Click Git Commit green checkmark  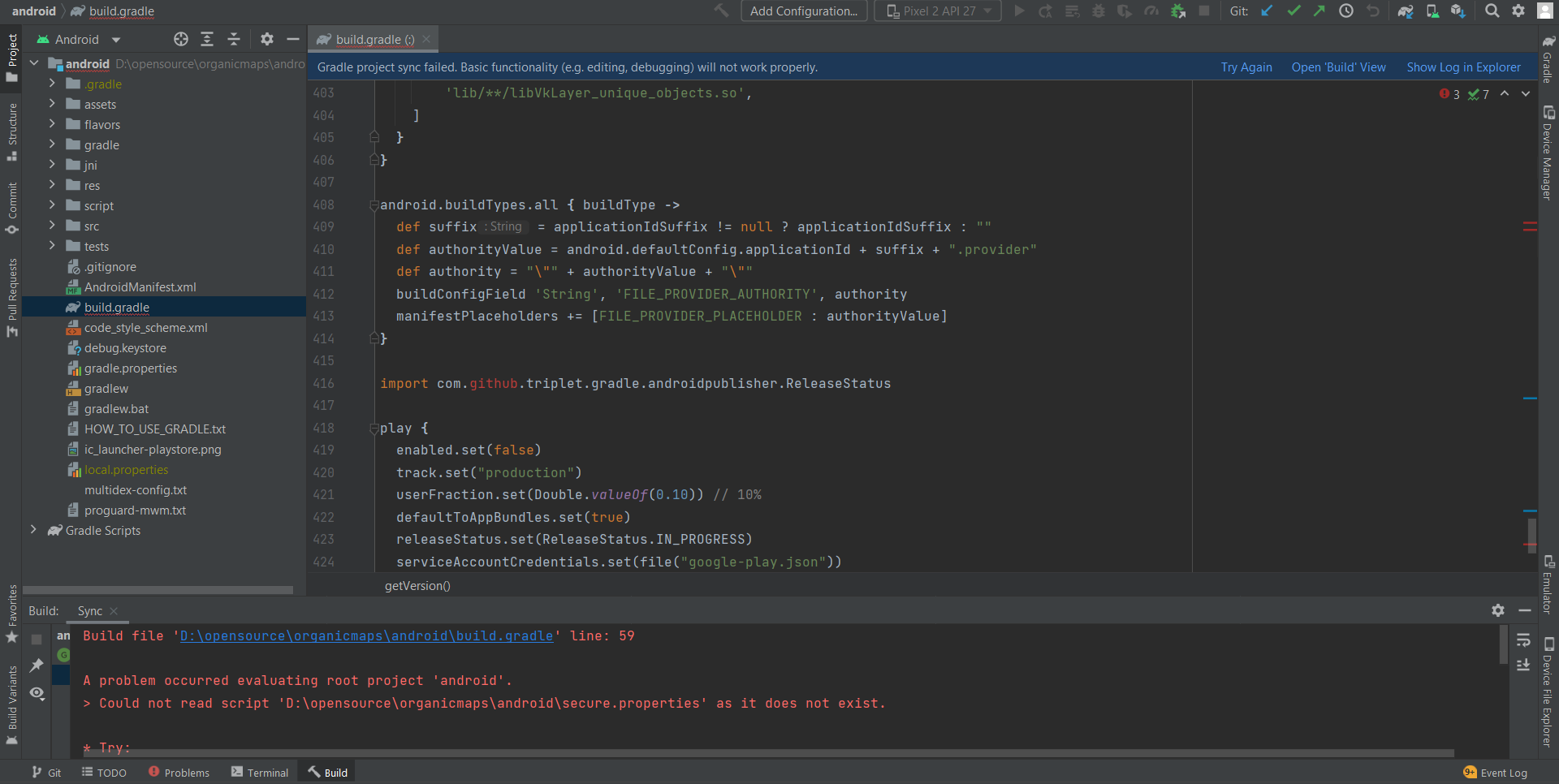click(1293, 11)
